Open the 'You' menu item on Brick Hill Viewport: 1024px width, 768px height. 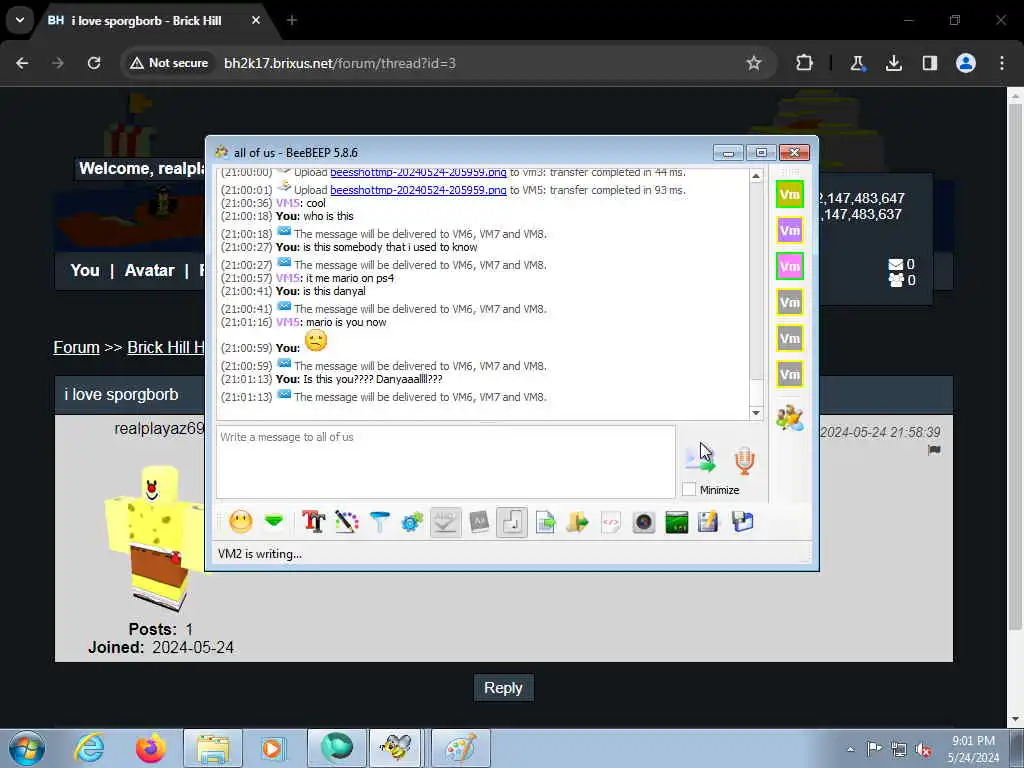pos(85,270)
